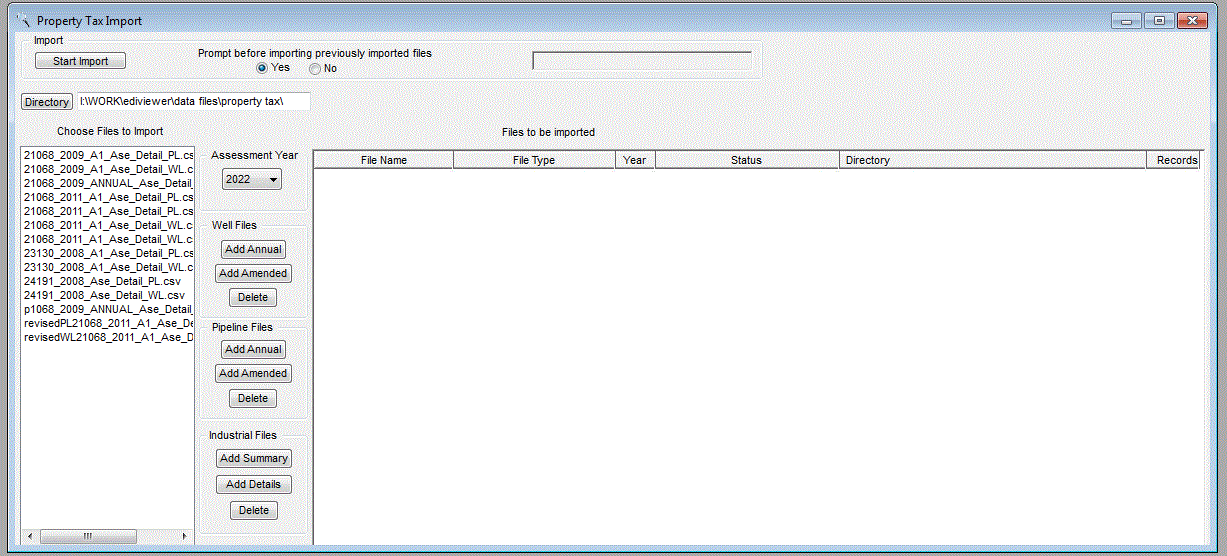Click Add Amended under Pipeline Files
Image resolution: width=1227 pixels, height=556 pixels.
click(x=253, y=373)
